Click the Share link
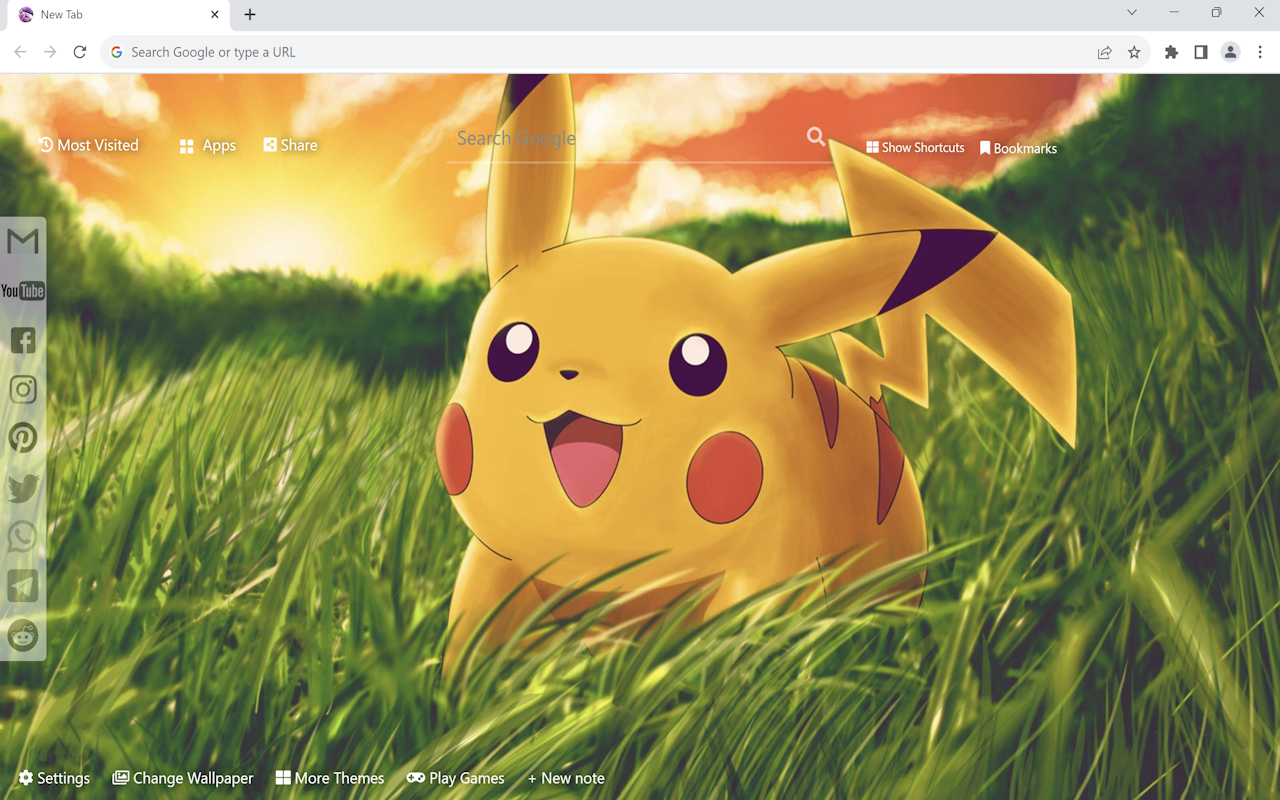The height and width of the screenshot is (800, 1280). click(x=290, y=145)
